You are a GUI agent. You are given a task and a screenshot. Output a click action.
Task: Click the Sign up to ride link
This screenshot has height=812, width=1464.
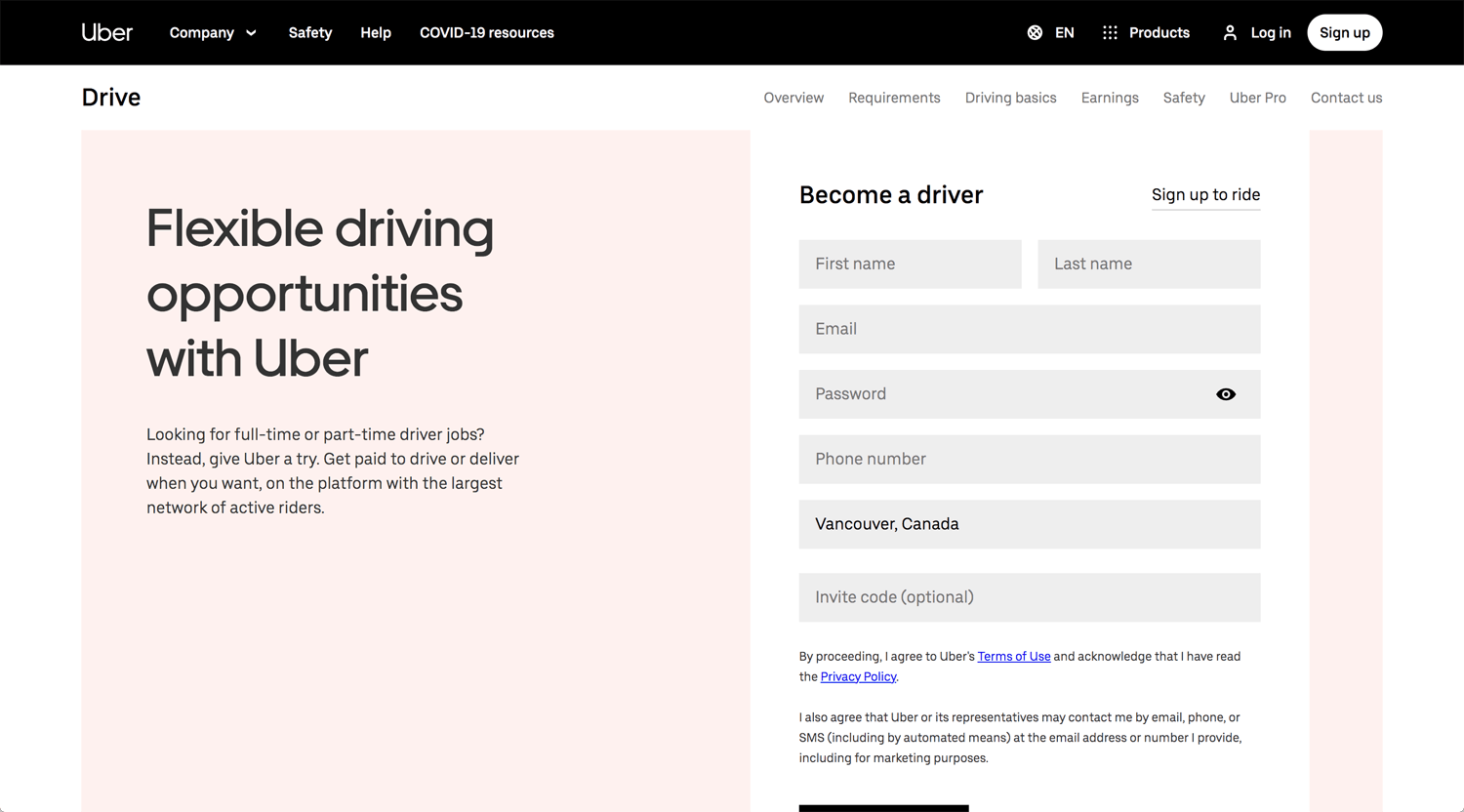click(x=1206, y=194)
